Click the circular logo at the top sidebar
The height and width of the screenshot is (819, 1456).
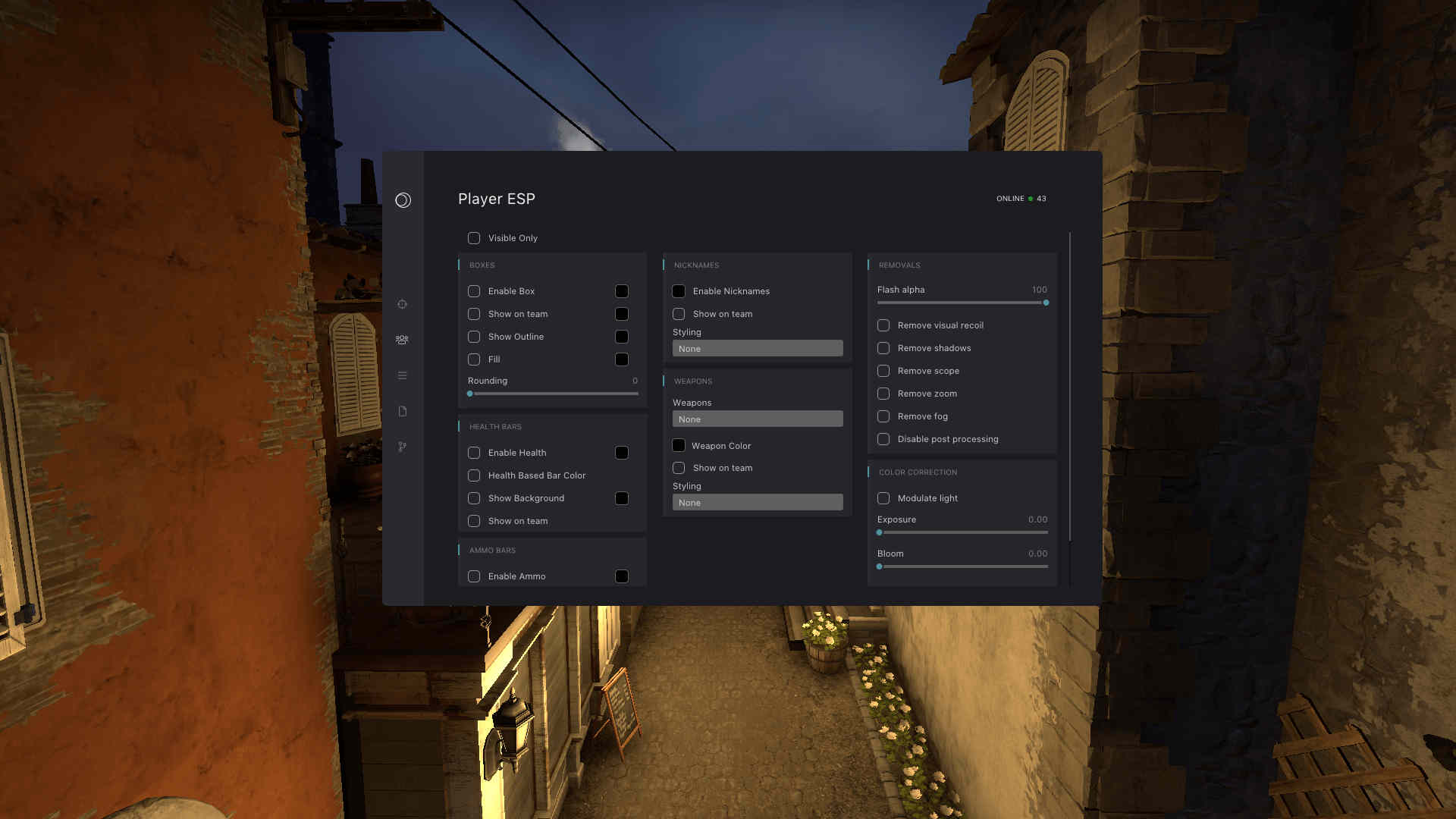click(x=403, y=200)
